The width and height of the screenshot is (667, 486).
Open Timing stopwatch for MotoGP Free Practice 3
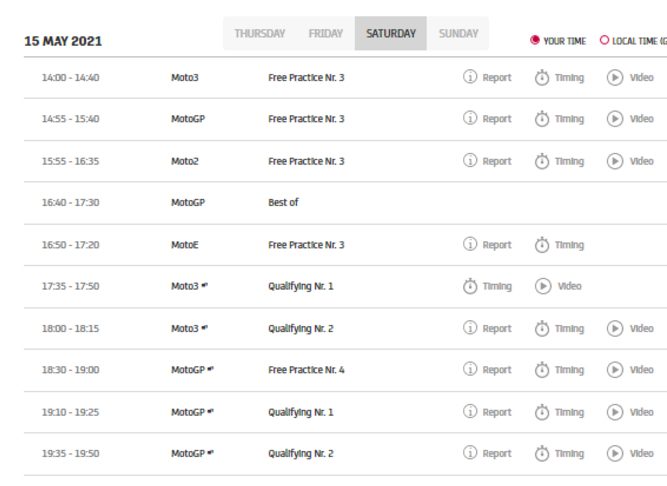542,120
